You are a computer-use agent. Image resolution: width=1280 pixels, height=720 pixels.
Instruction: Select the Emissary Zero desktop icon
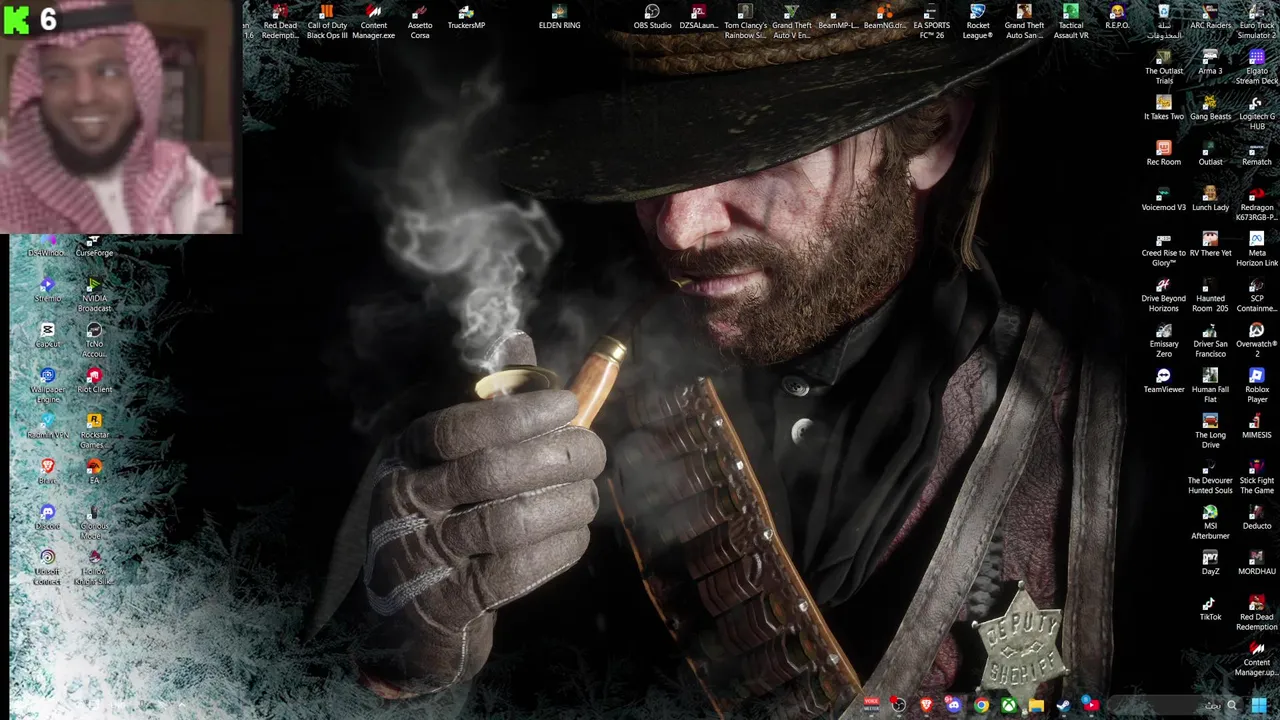tap(1164, 340)
